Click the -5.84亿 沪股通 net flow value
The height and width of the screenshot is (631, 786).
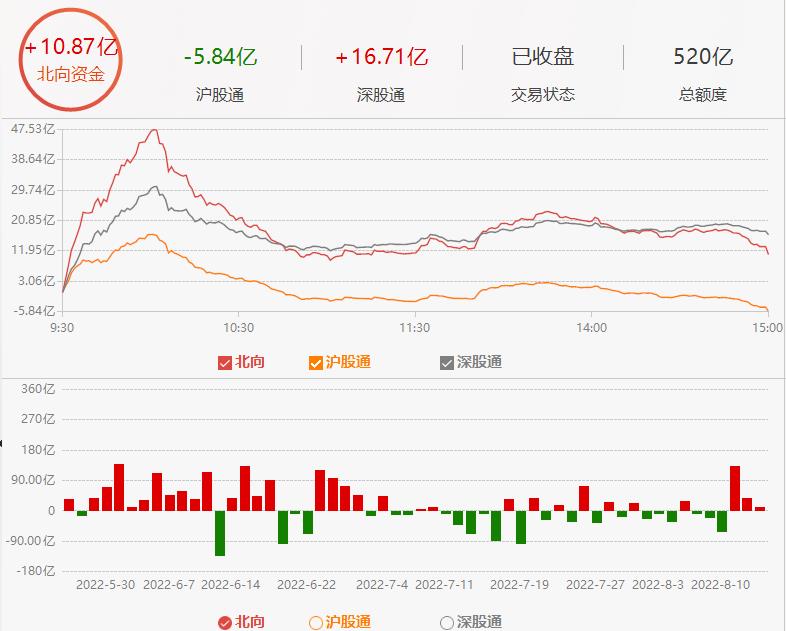(220, 56)
